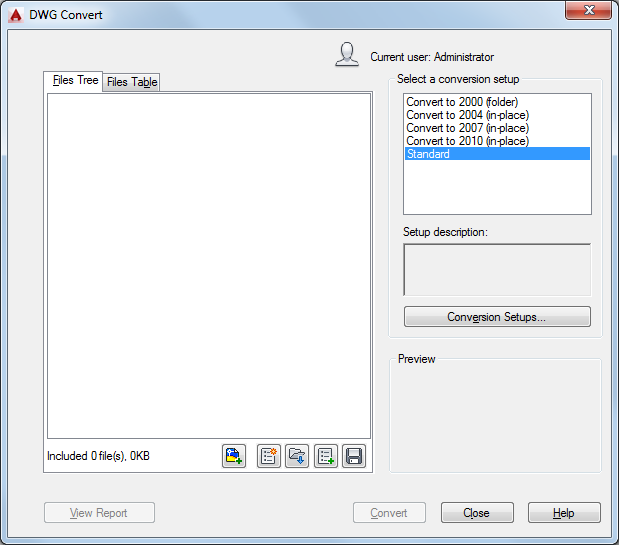Click inside the Setup description box

pos(497,270)
